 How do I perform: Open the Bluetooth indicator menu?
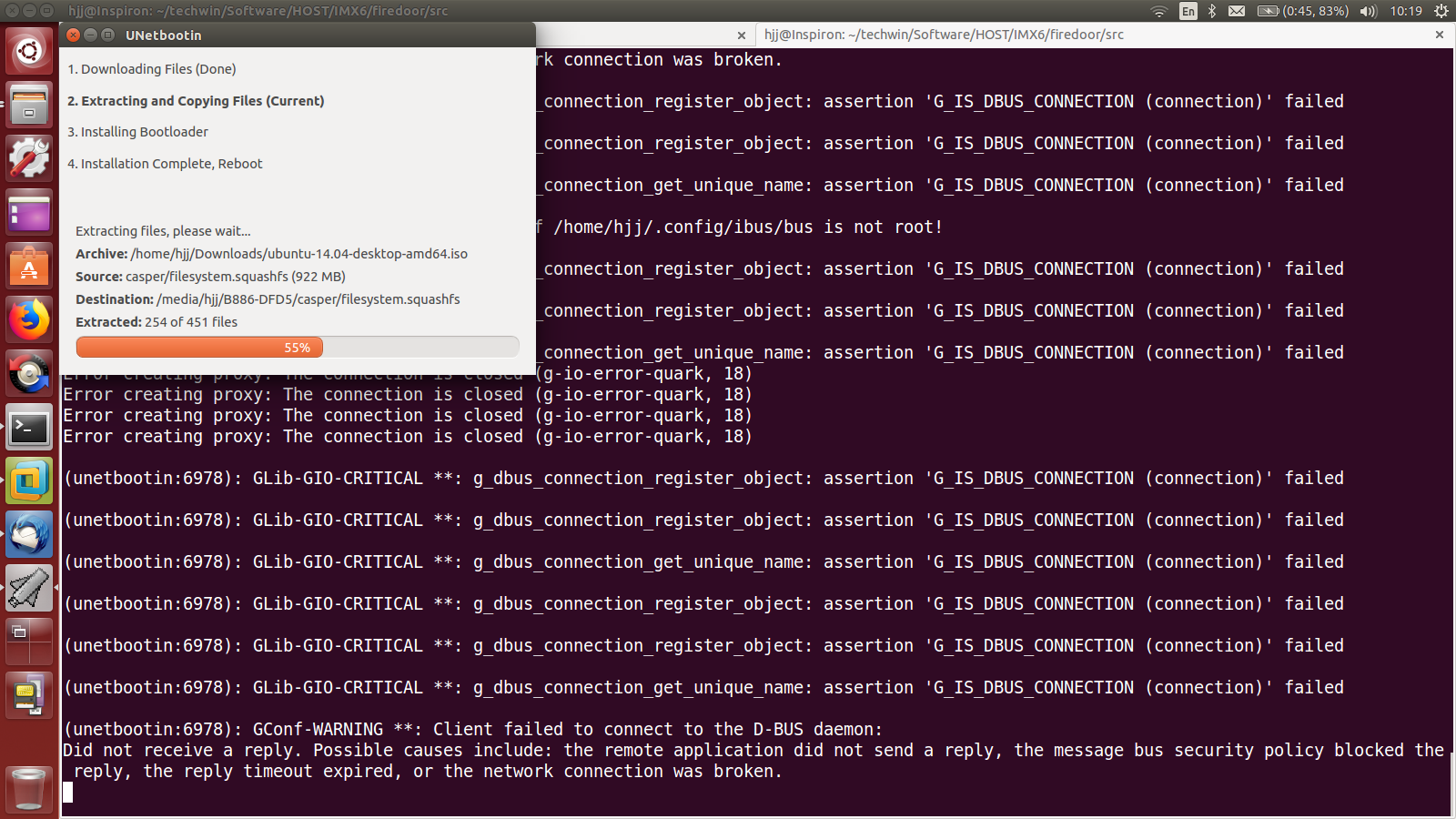[x=1212, y=11]
